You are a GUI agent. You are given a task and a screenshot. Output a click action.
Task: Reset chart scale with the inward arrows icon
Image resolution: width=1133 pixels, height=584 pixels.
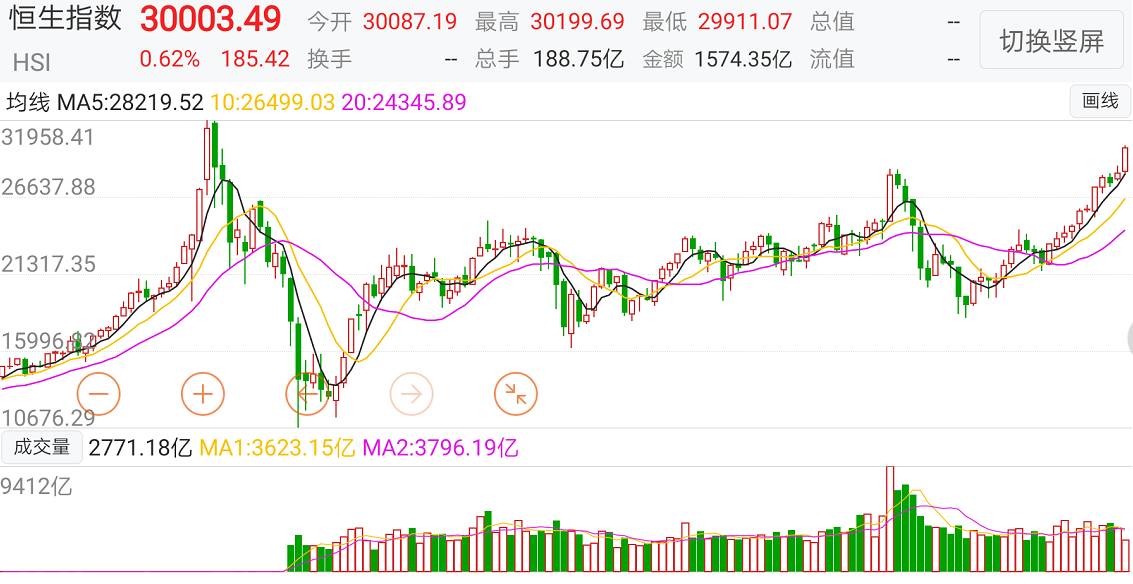point(516,393)
